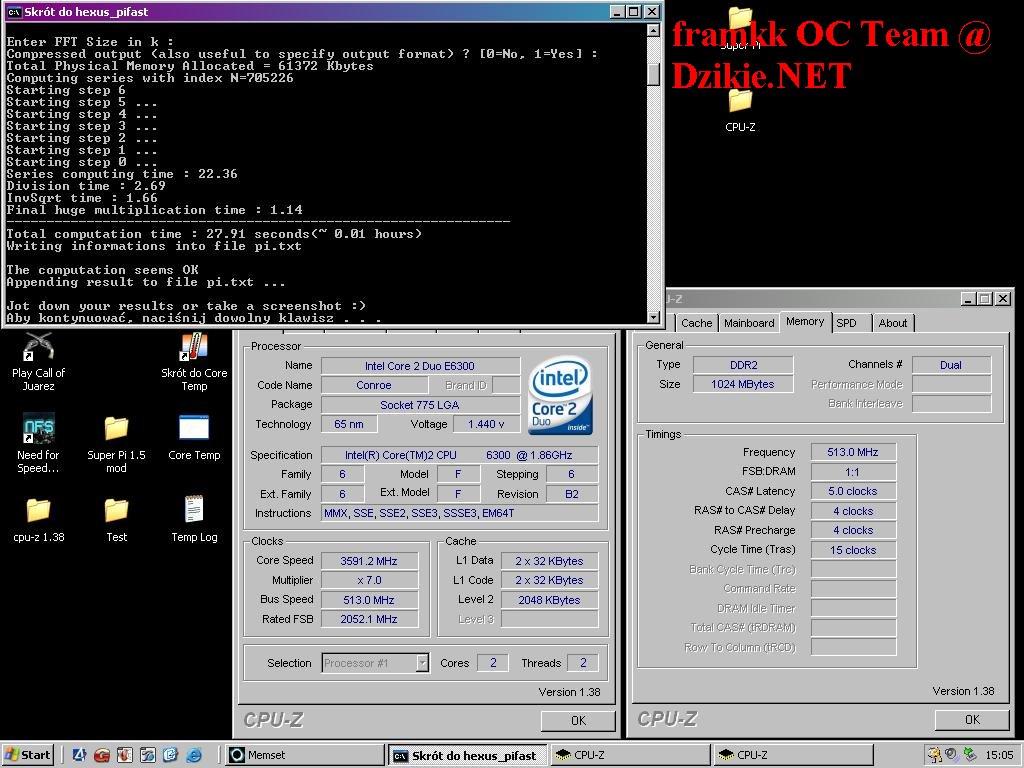Click the console scrollbar down arrow

click(x=653, y=317)
